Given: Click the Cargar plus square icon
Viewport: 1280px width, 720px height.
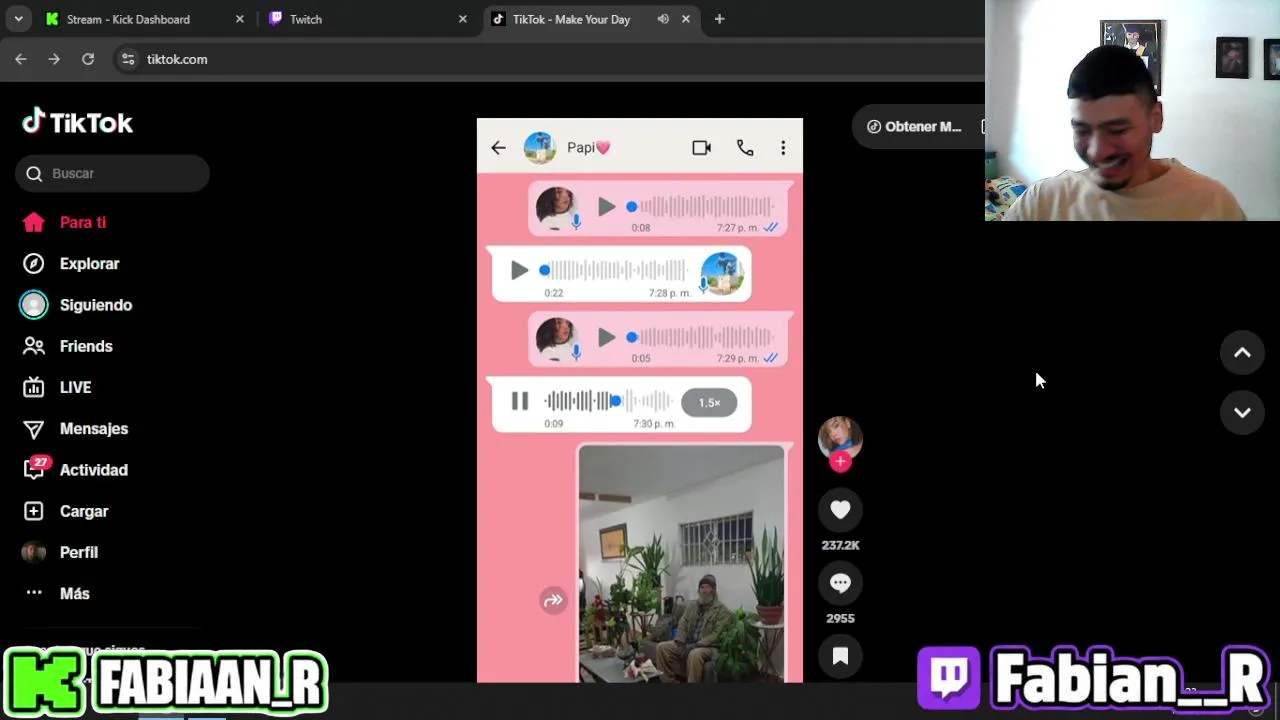Looking at the screenshot, I should [34, 511].
